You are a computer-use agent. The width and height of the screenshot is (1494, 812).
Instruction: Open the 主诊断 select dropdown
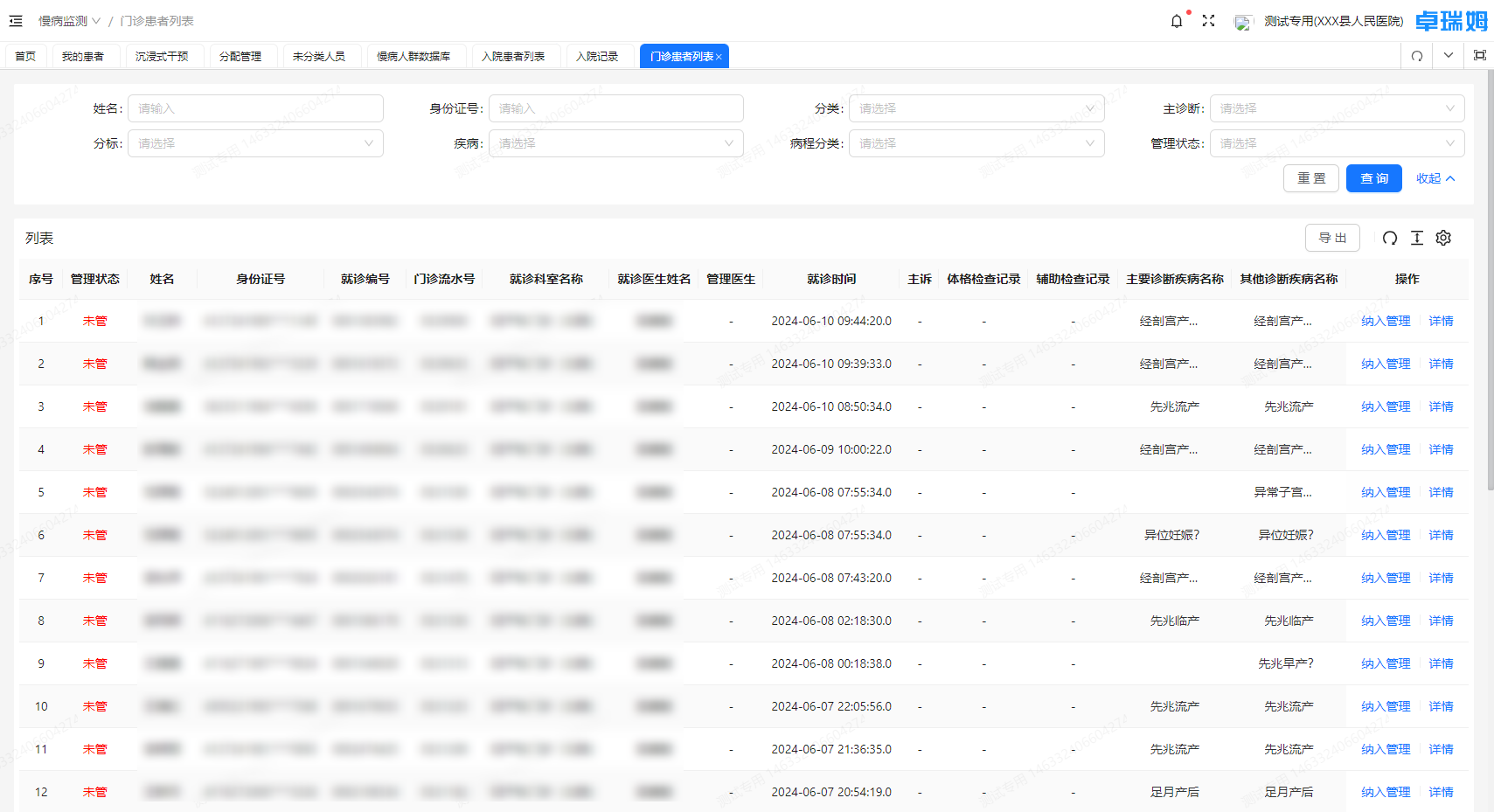tap(1338, 108)
